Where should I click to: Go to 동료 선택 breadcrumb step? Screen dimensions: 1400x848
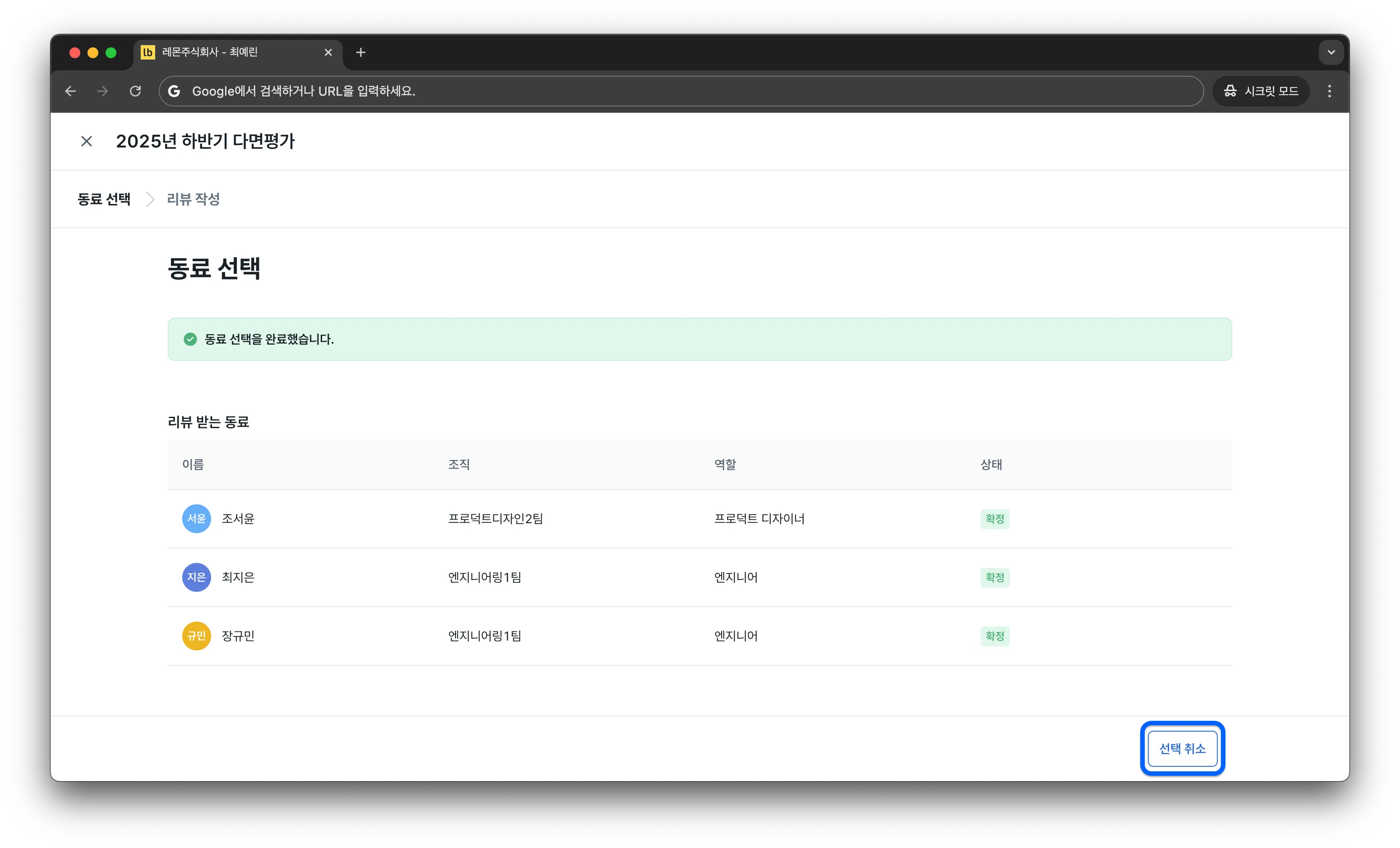point(104,199)
